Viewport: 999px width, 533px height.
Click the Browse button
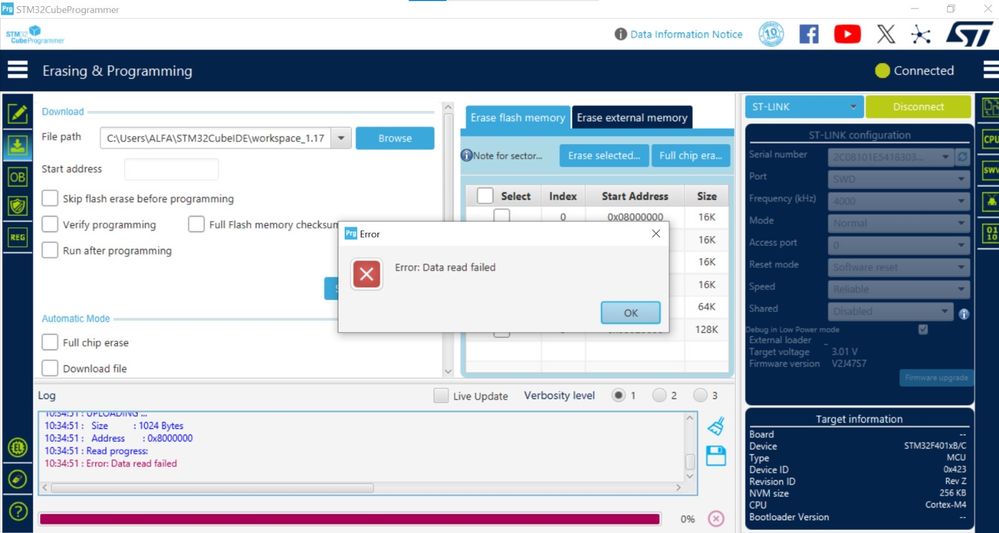[x=395, y=138]
